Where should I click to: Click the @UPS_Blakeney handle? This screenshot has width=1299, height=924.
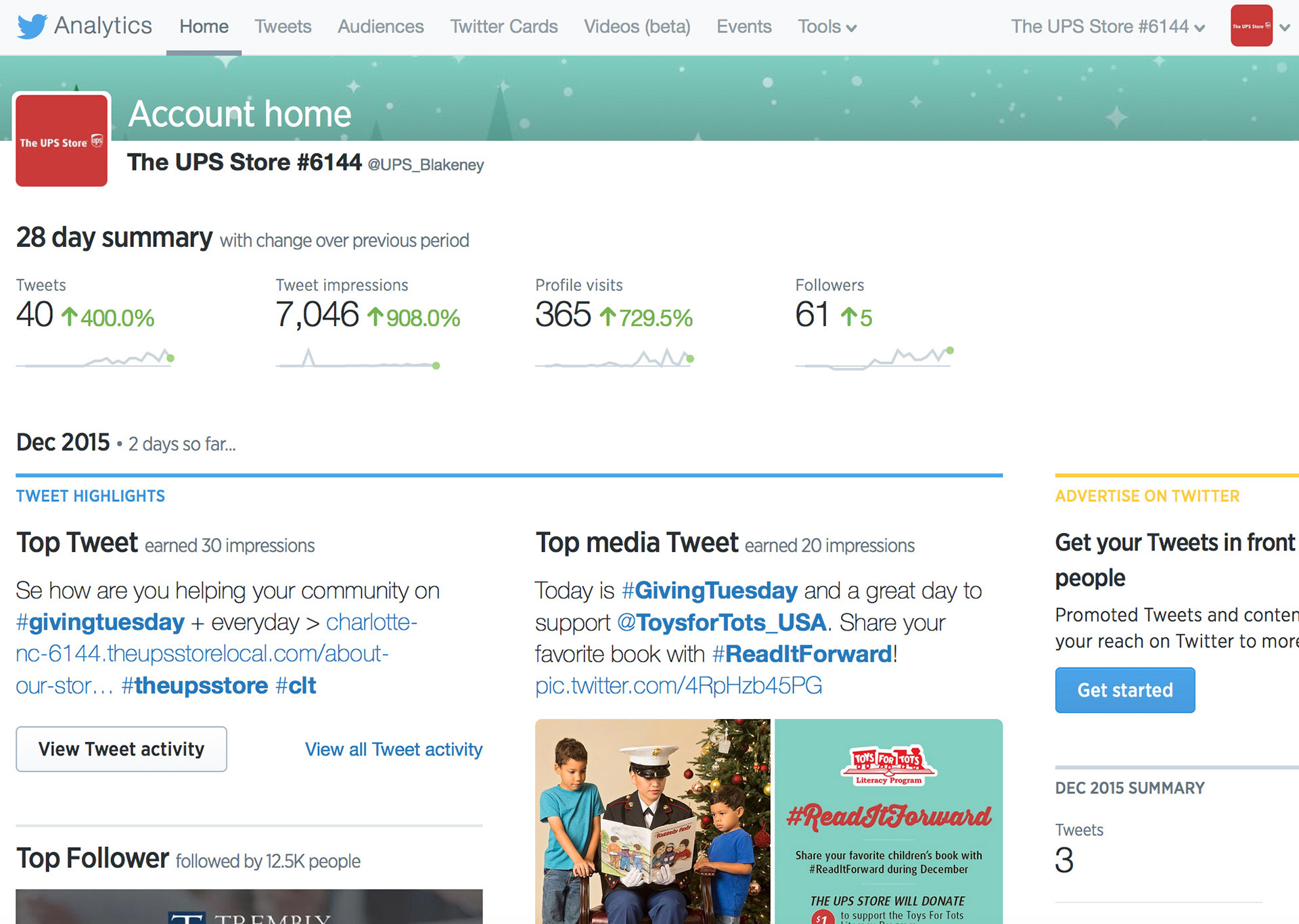click(426, 164)
